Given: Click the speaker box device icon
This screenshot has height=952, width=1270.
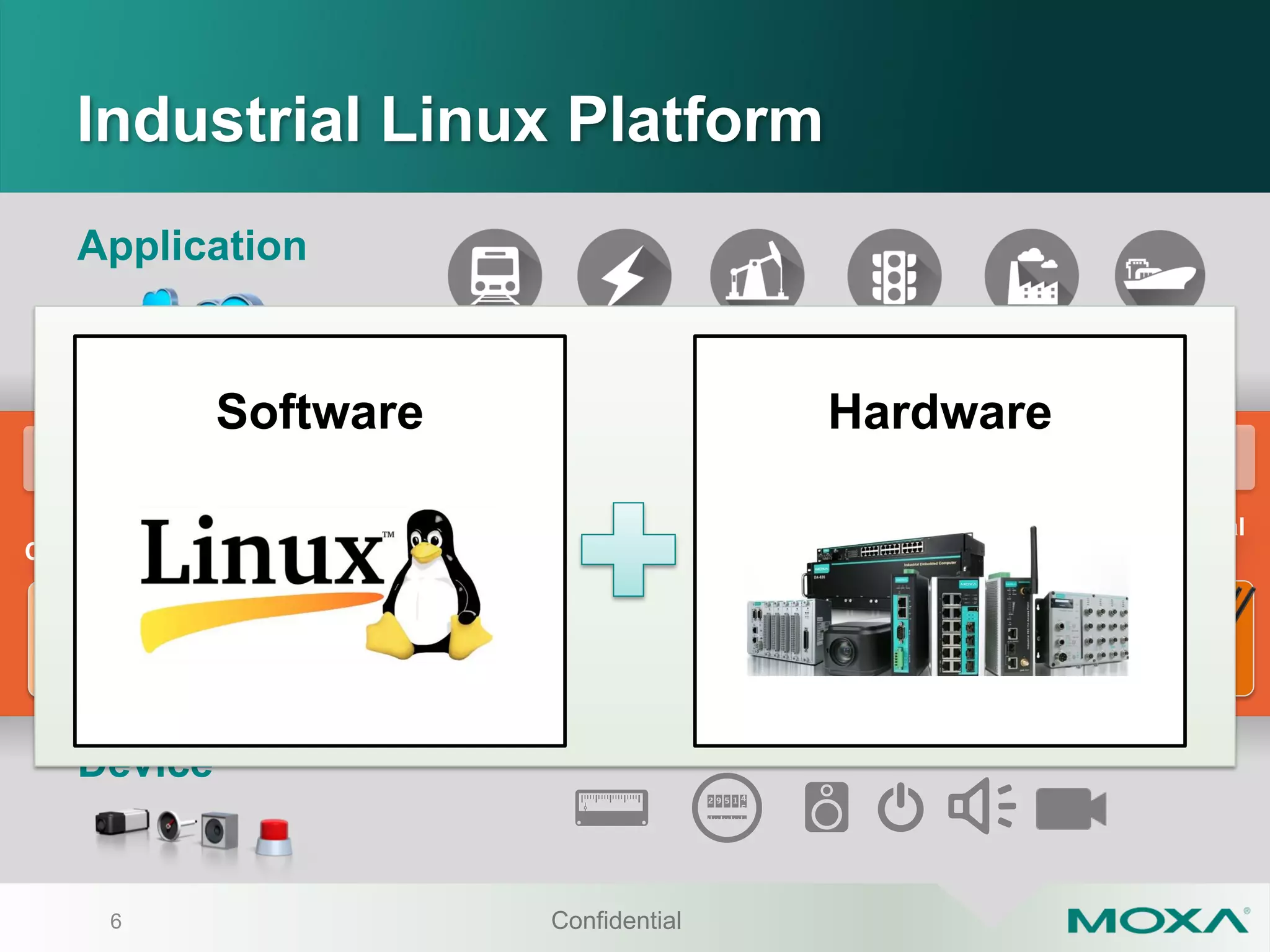Looking at the screenshot, I should 826,807.
